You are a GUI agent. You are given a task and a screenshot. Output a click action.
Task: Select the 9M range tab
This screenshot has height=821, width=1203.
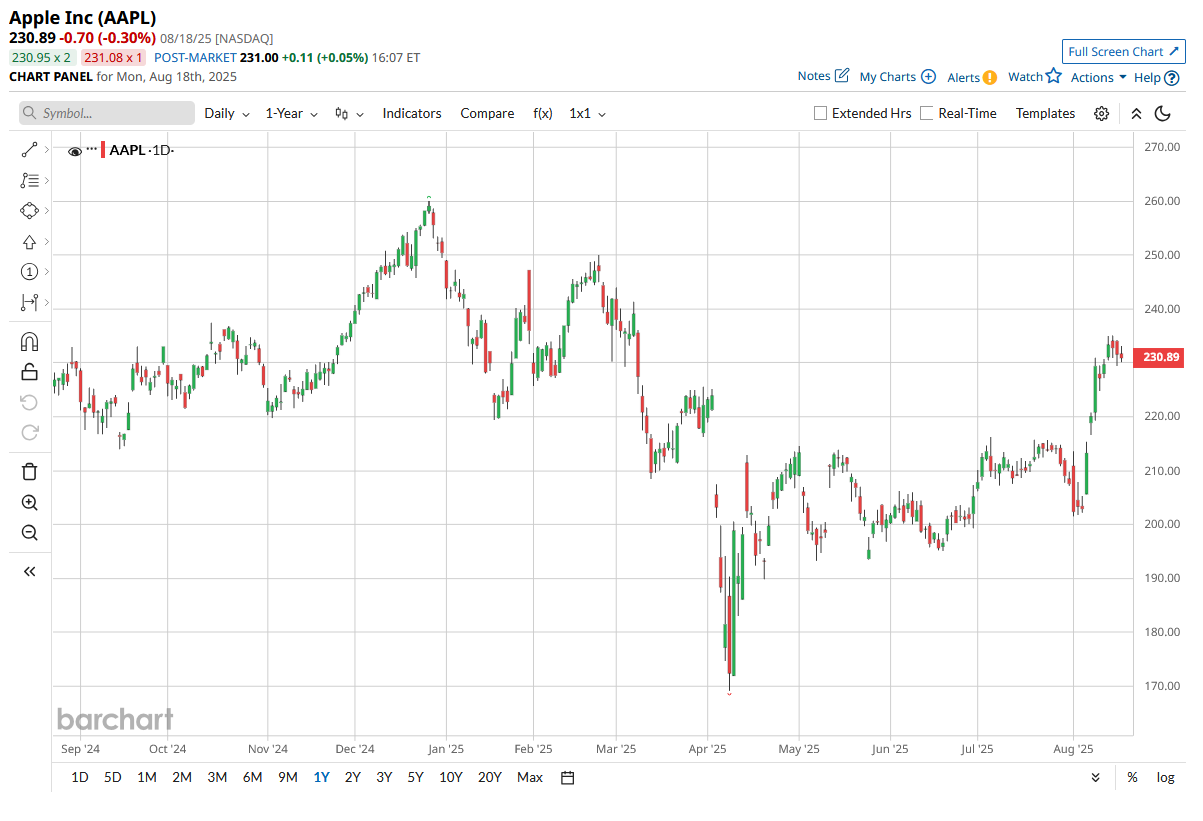(x=288, y=777)
